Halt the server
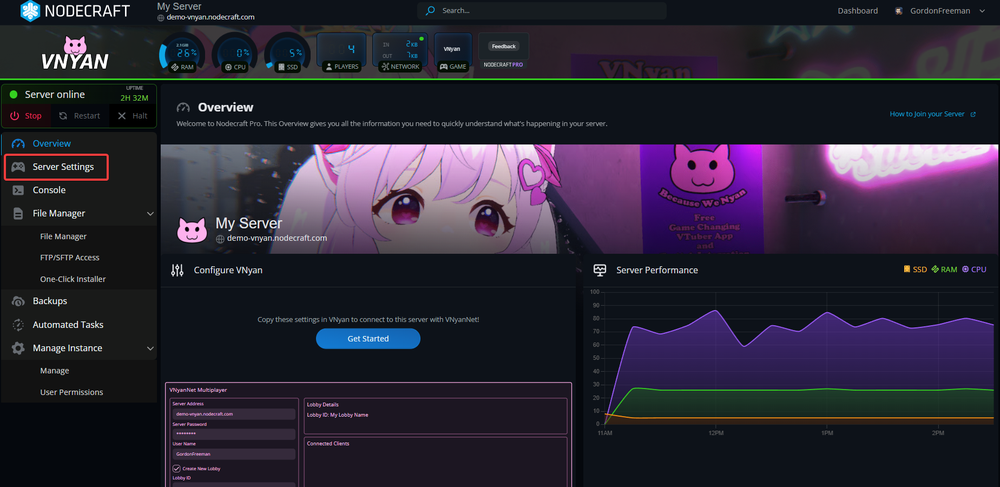Viewport: 1000px width, 487px height. tap(133, 116)
